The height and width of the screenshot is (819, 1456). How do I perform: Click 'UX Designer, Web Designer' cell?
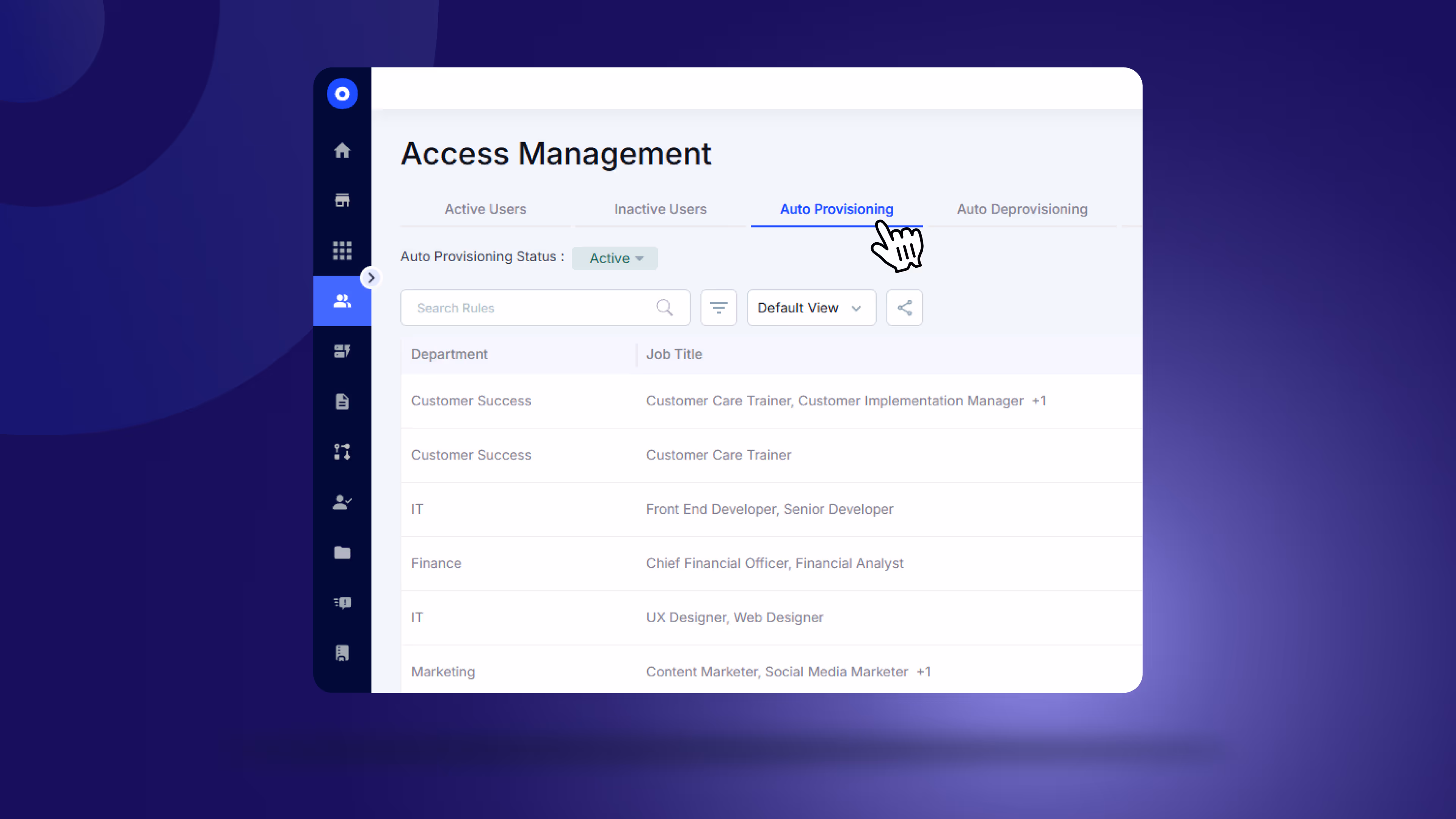coord(734,618)
